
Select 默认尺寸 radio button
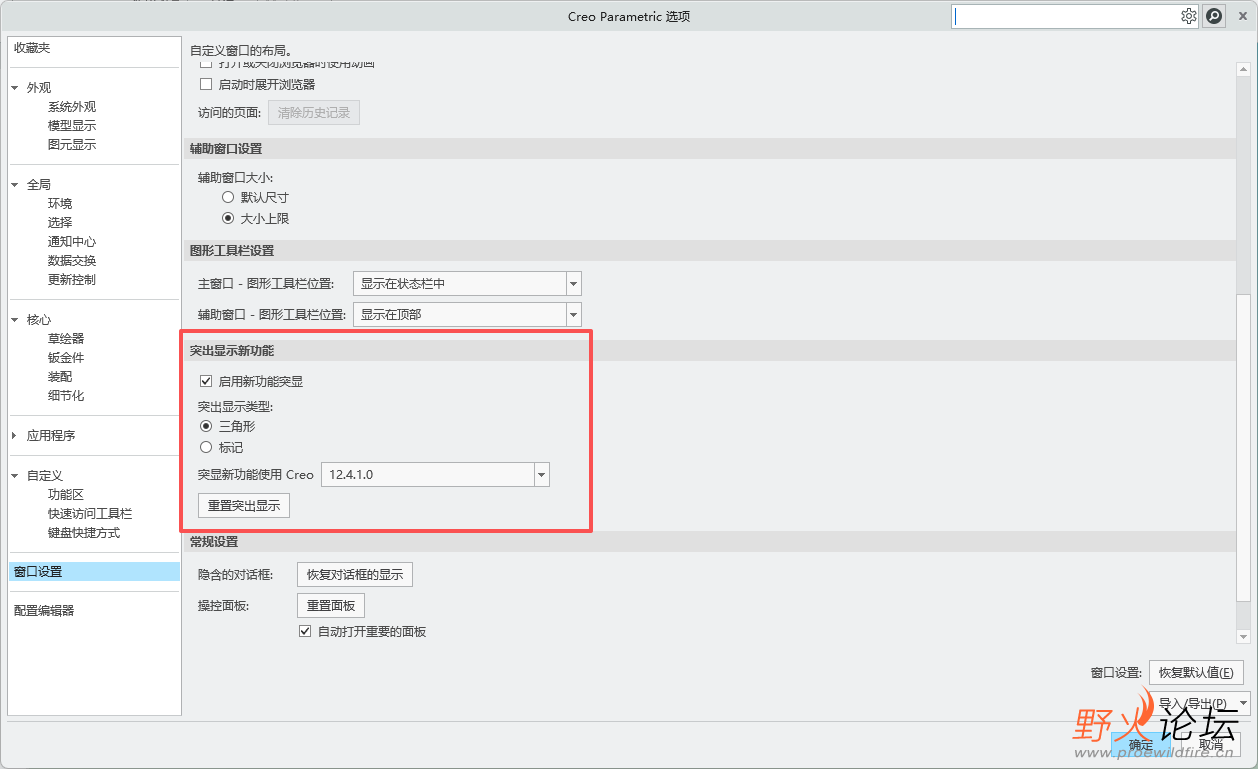click(228, 197)
